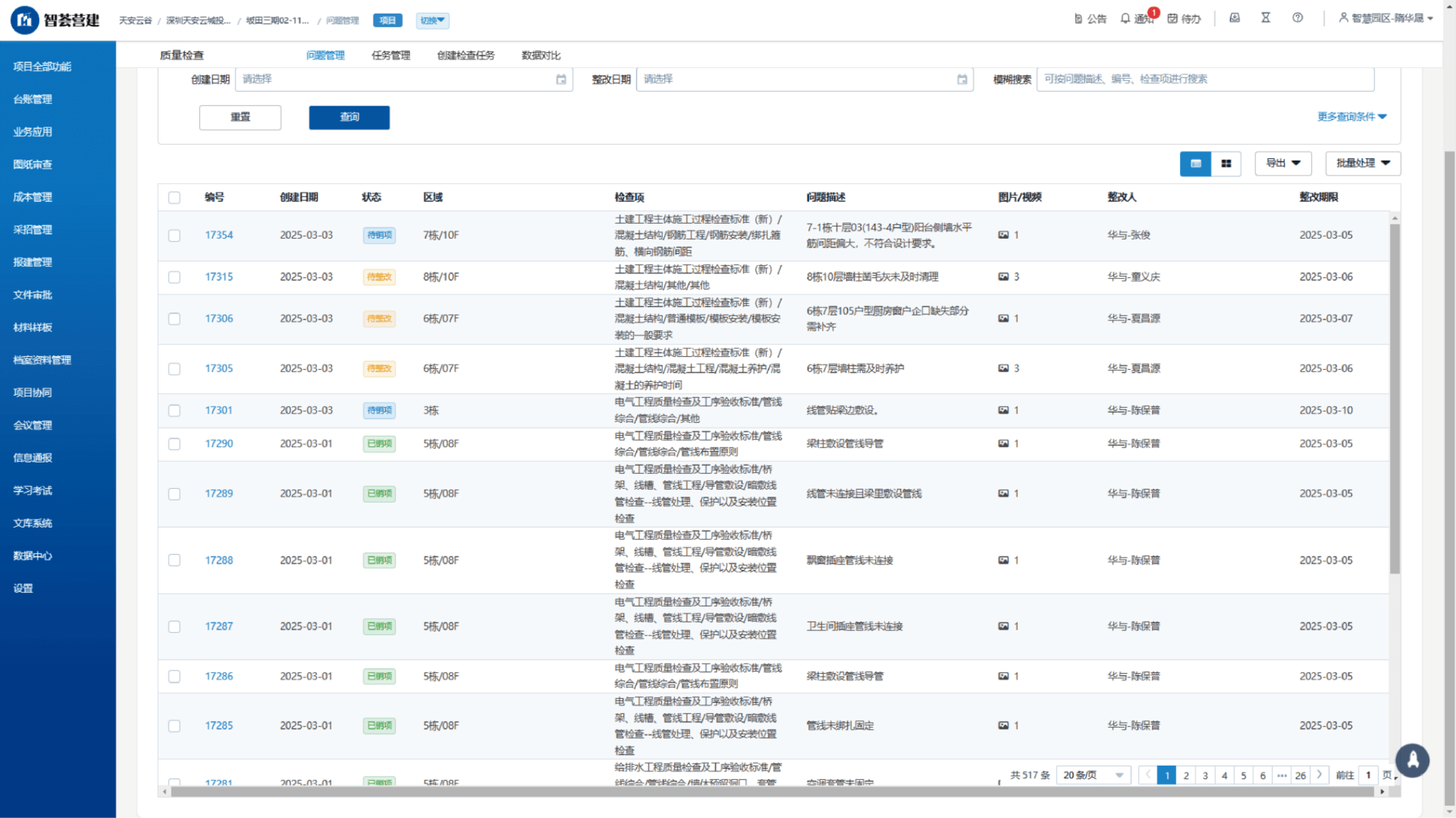
Task: Open the download inbox icon
Action: click(x=1235, y=17)
